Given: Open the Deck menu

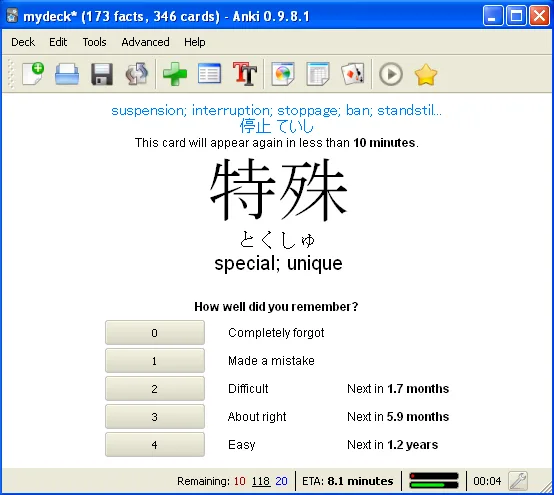Looking at the screenshot, I should (23, 42).
